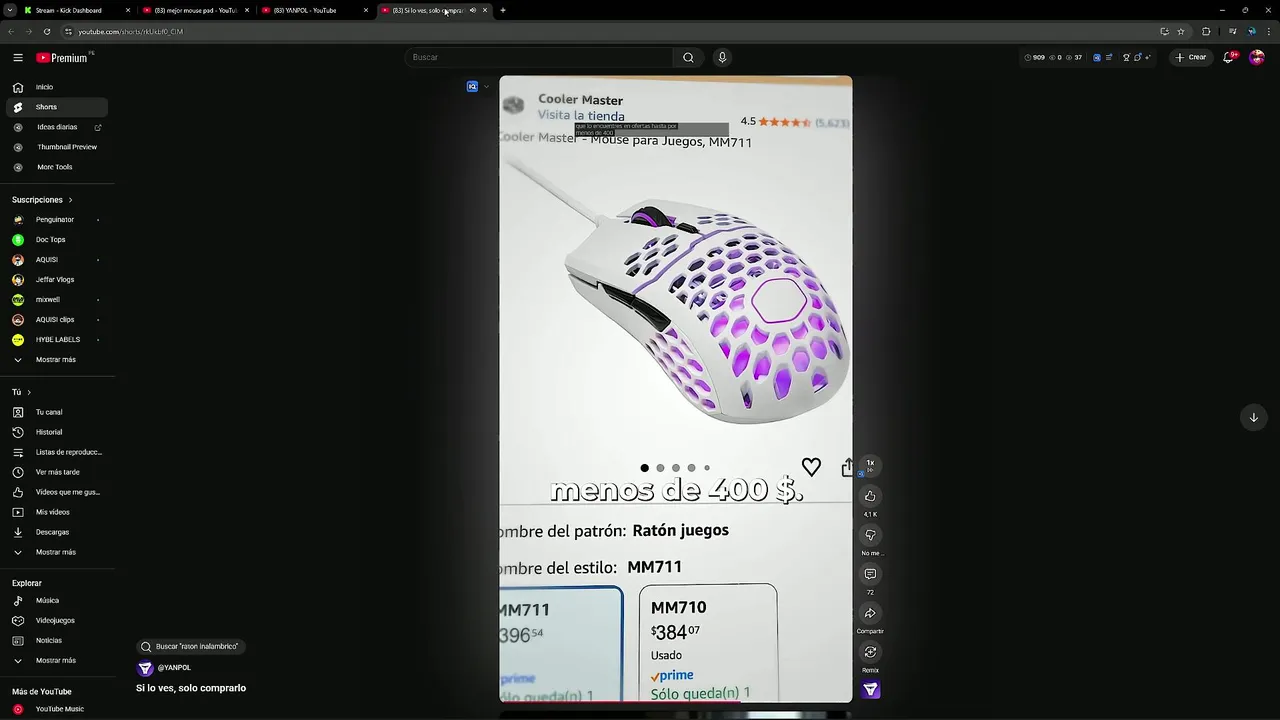Open Ver más tarde playlist
1280x720 pixels.
coord(57,472)
